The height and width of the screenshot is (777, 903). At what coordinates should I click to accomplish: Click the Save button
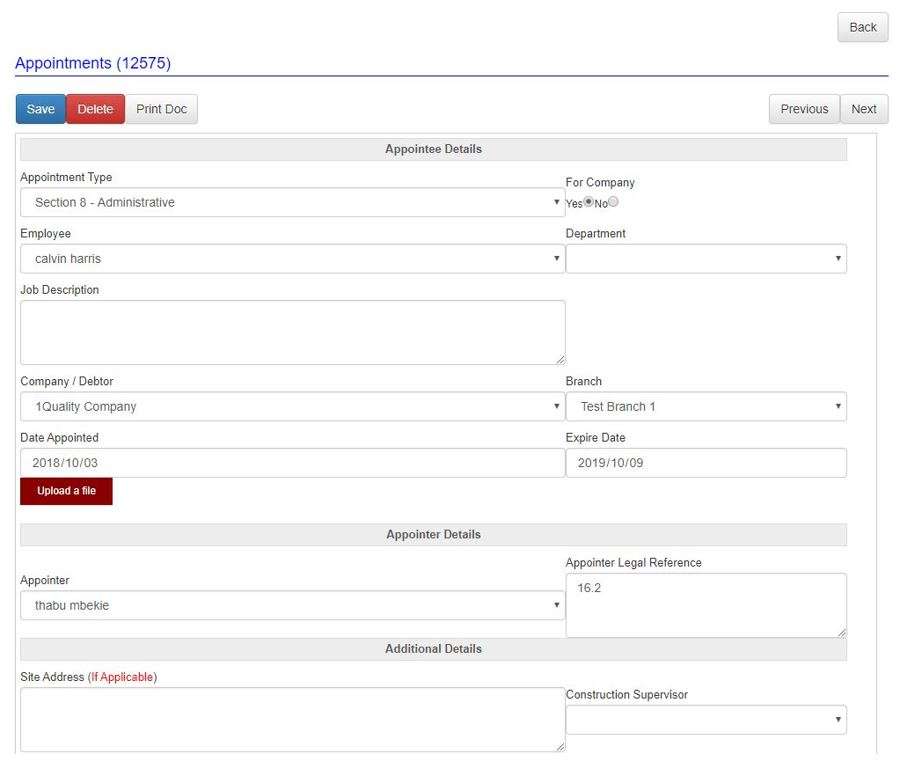40,108
